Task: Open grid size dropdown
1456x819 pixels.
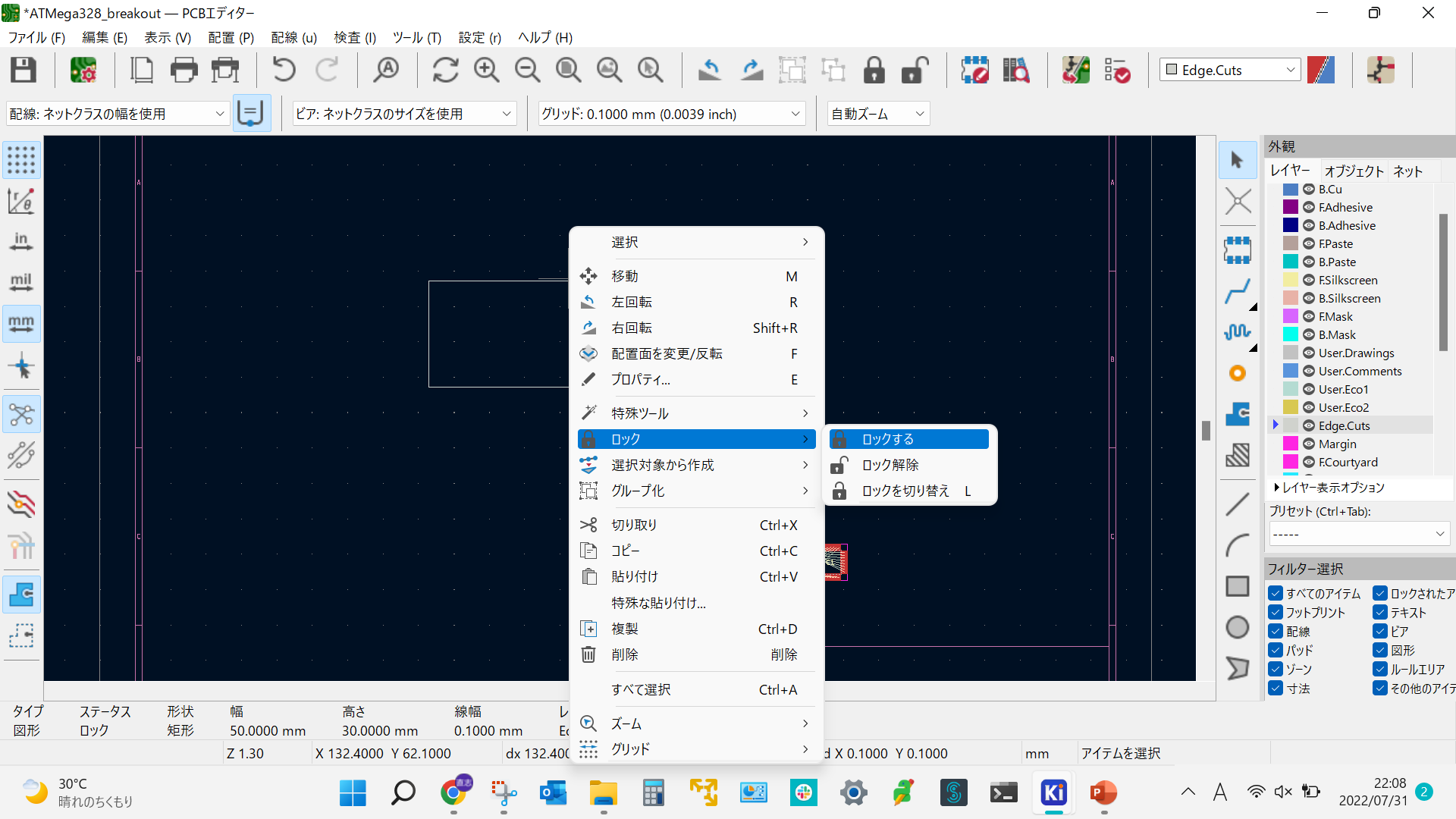Action: click(671, 114)
